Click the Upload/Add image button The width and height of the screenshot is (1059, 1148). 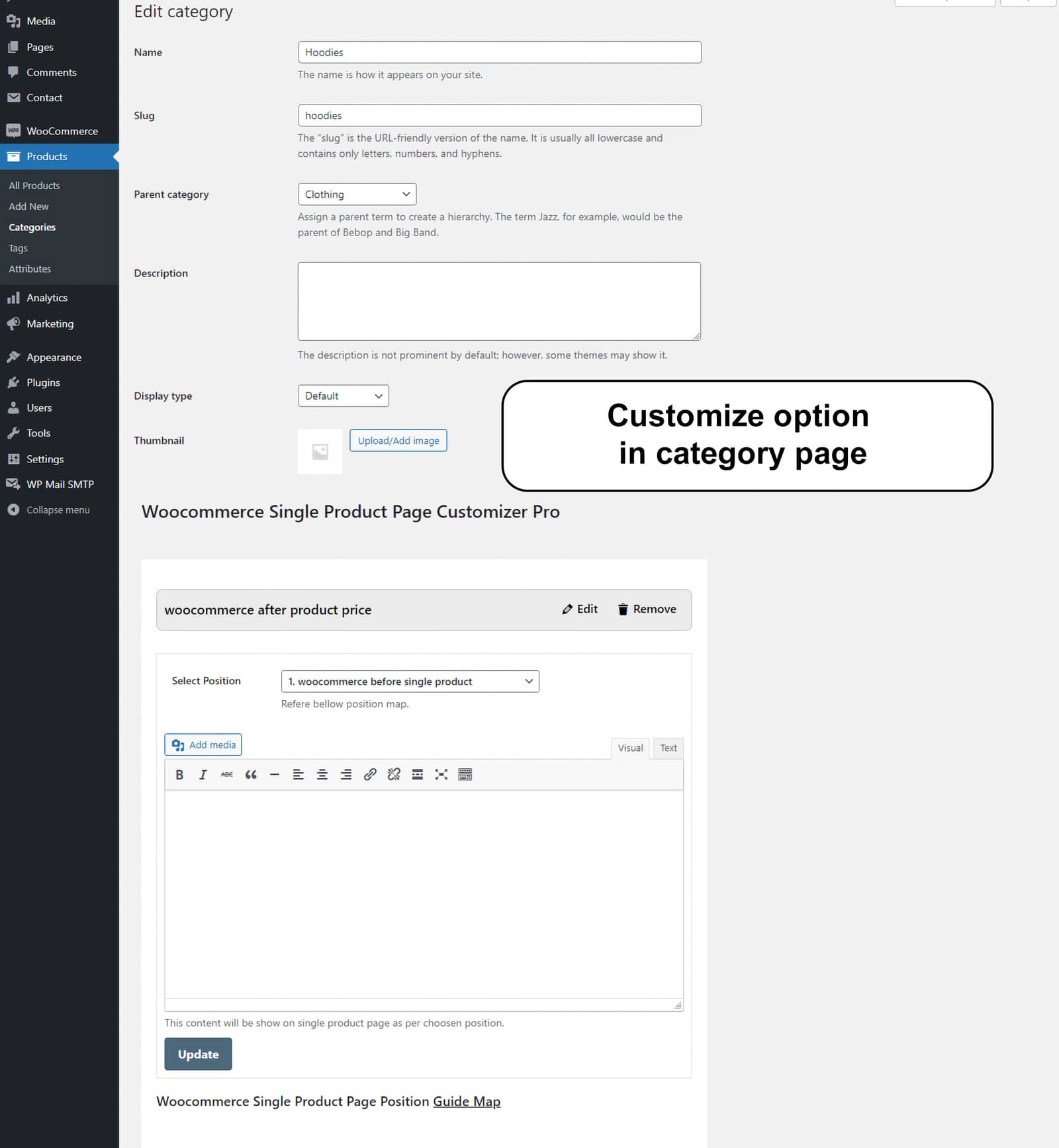point(398,441)
